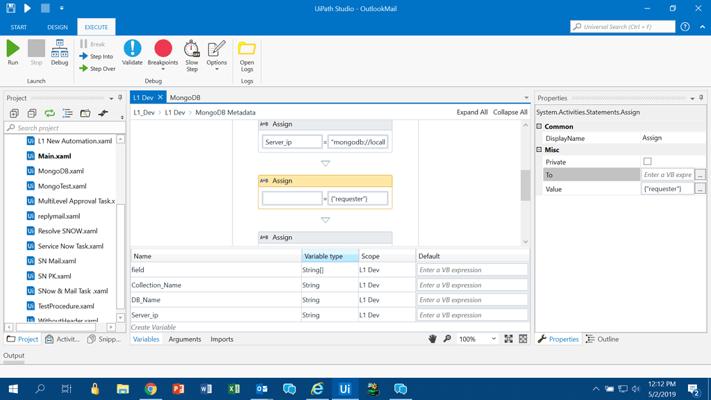
Task: Click the expand all icon in Project toolbar
Action: pos(14,113)
